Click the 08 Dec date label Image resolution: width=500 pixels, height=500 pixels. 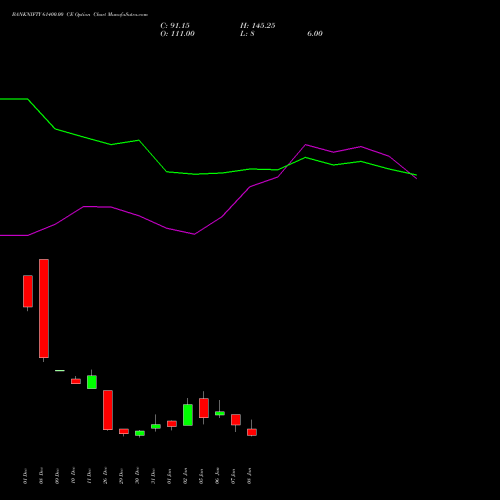(x=41, y=476)
